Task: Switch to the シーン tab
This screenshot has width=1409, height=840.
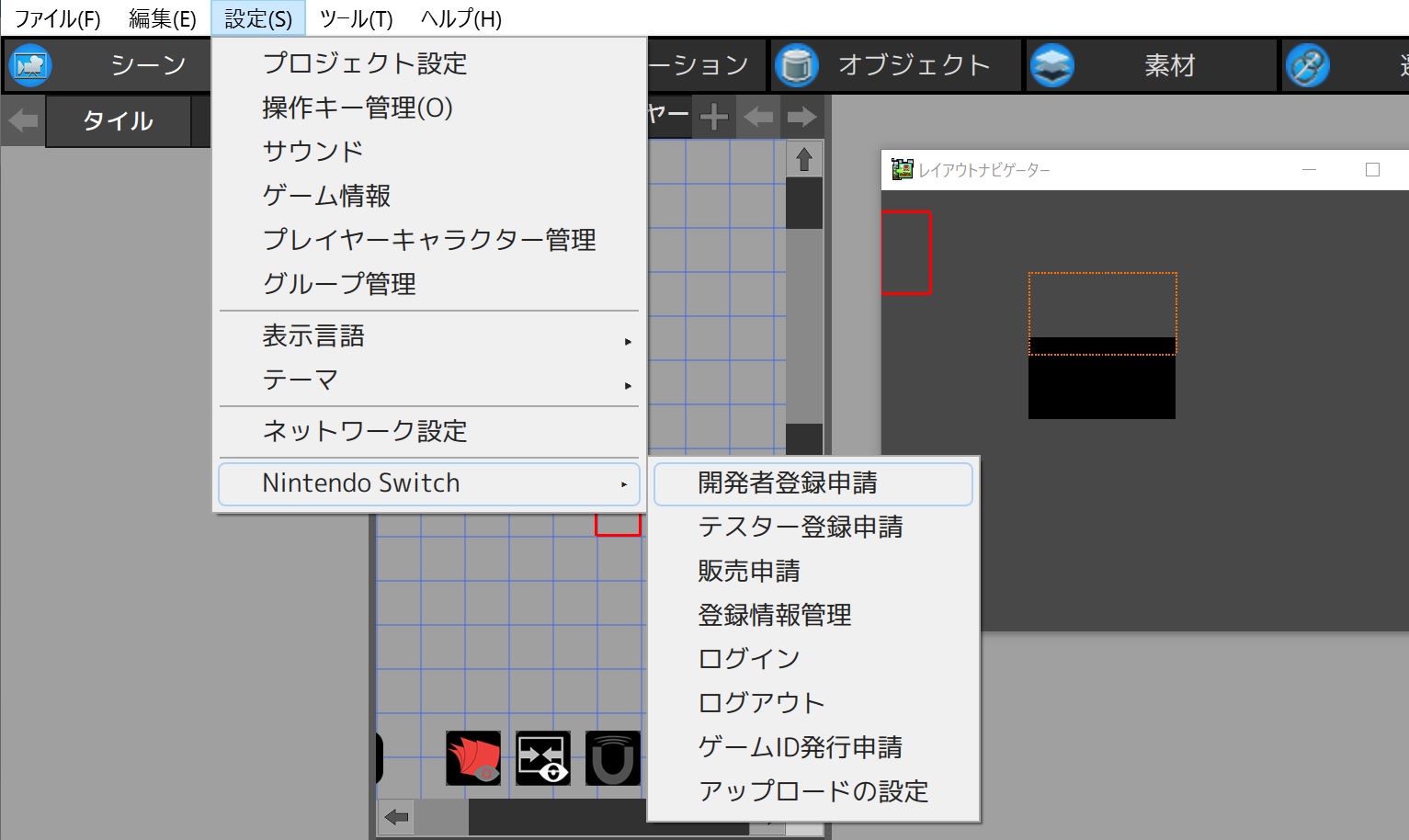Action: pos(108,65)
